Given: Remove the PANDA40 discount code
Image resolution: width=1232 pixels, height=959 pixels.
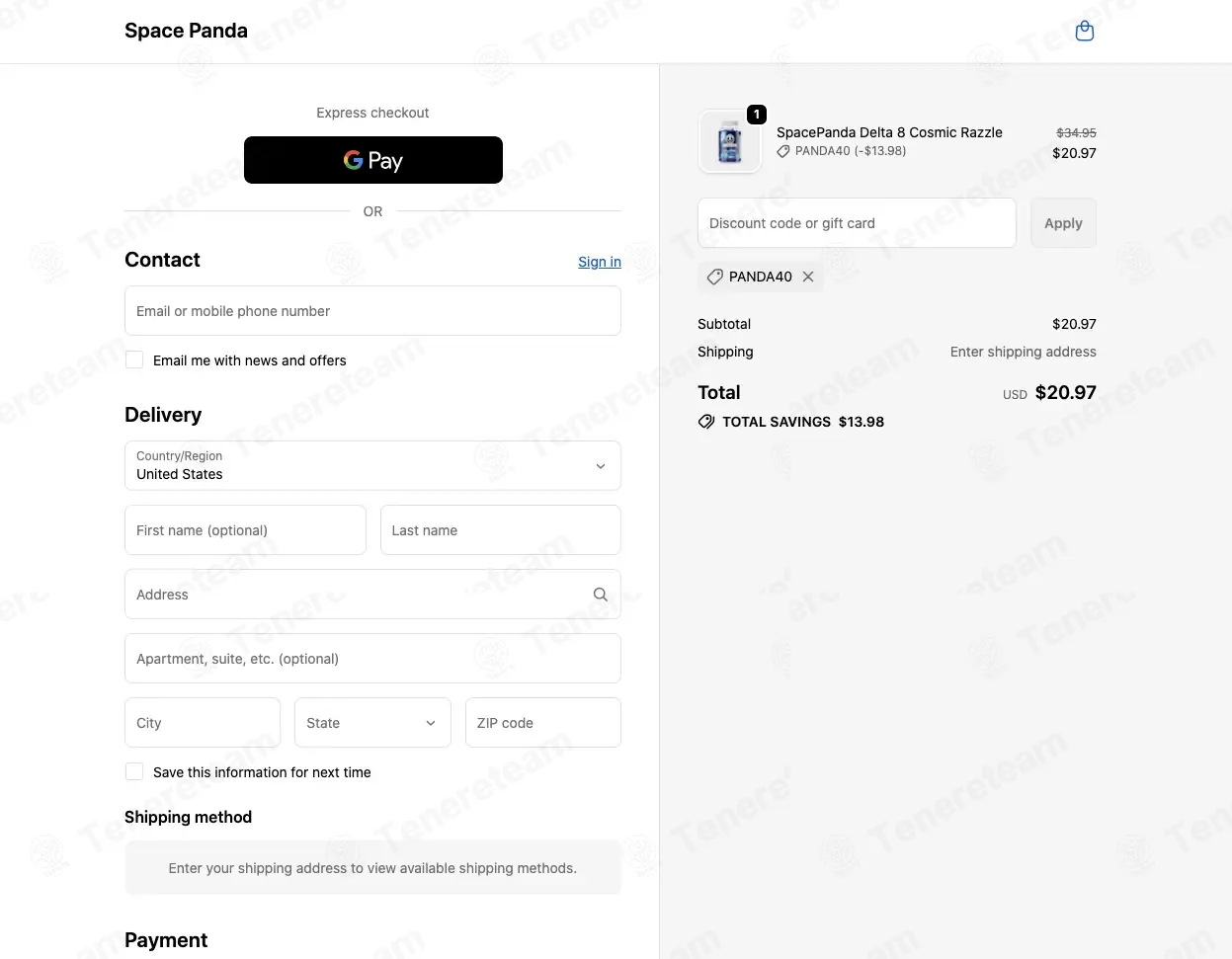Looking at the screenshot, I should (808, 277).
